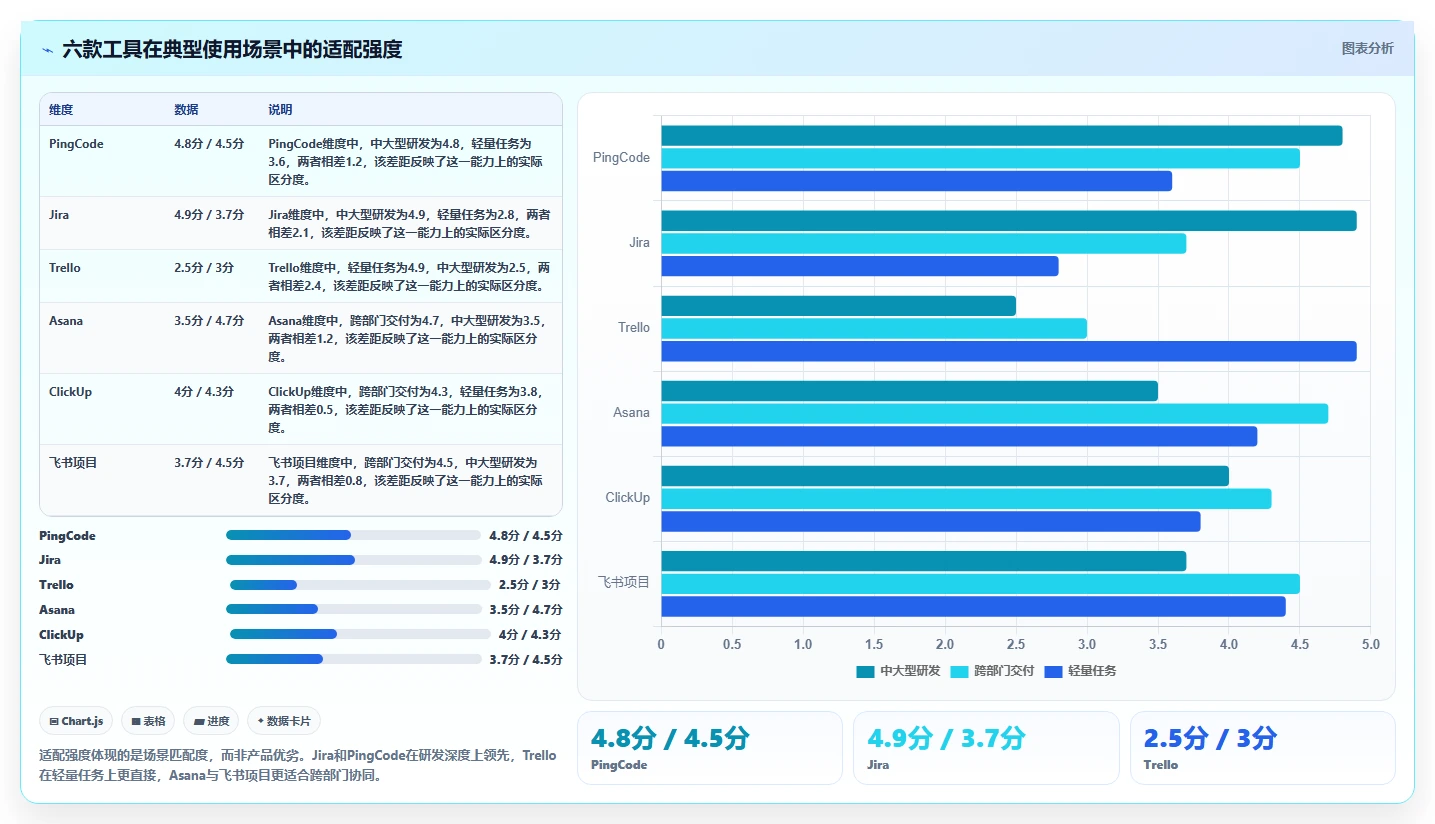Viewport: 1435px width, 824px height.
Task: Open the 图表分析 label in the header
Action: pyautogui.click(x=1367, y=49)
